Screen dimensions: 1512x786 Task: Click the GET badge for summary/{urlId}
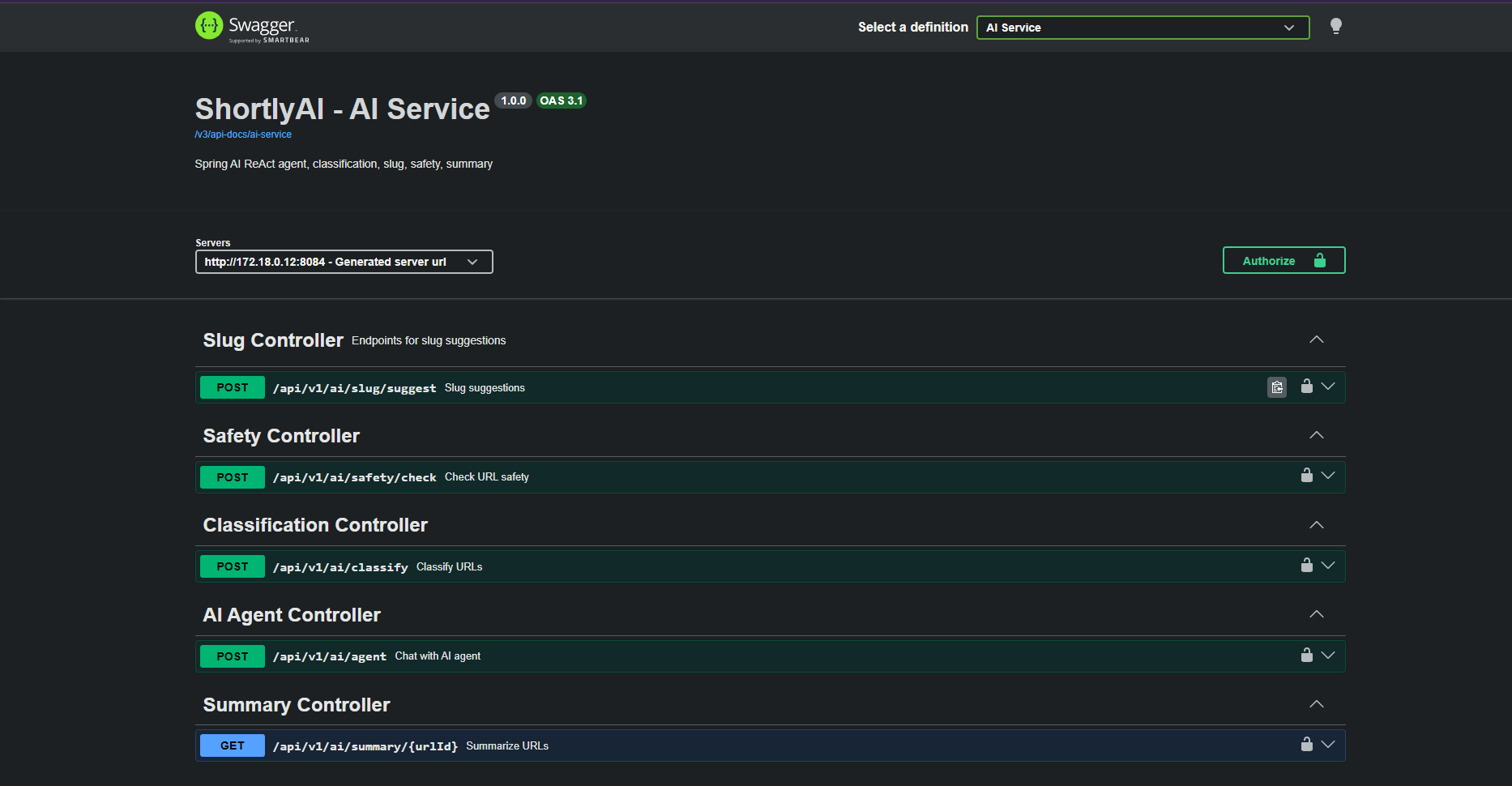point(233,745)
